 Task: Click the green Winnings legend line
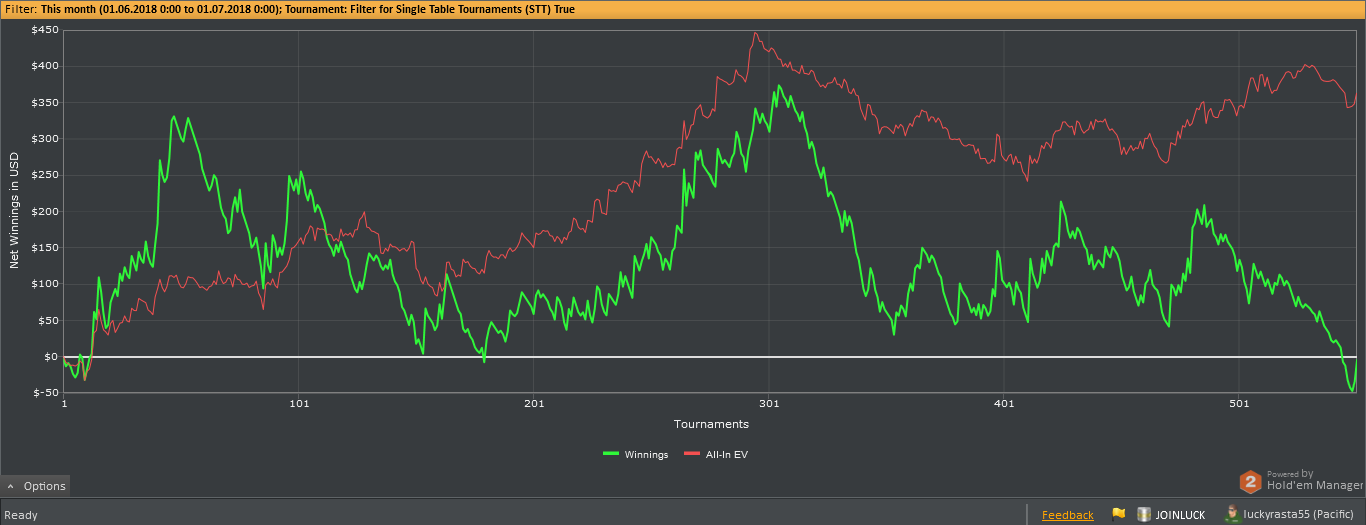[611, 454]
